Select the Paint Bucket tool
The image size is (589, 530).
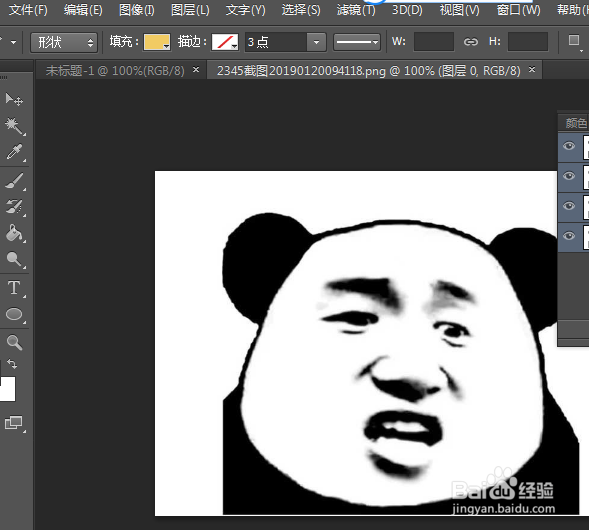(14, 233)
